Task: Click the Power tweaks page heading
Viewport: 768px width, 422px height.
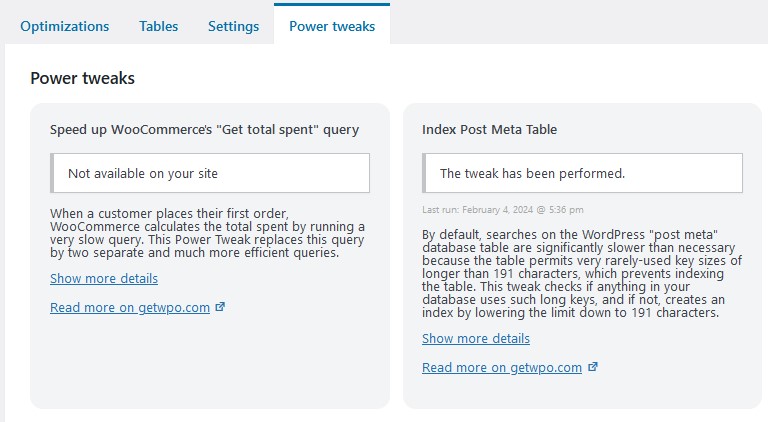Action: click(82, 78)
